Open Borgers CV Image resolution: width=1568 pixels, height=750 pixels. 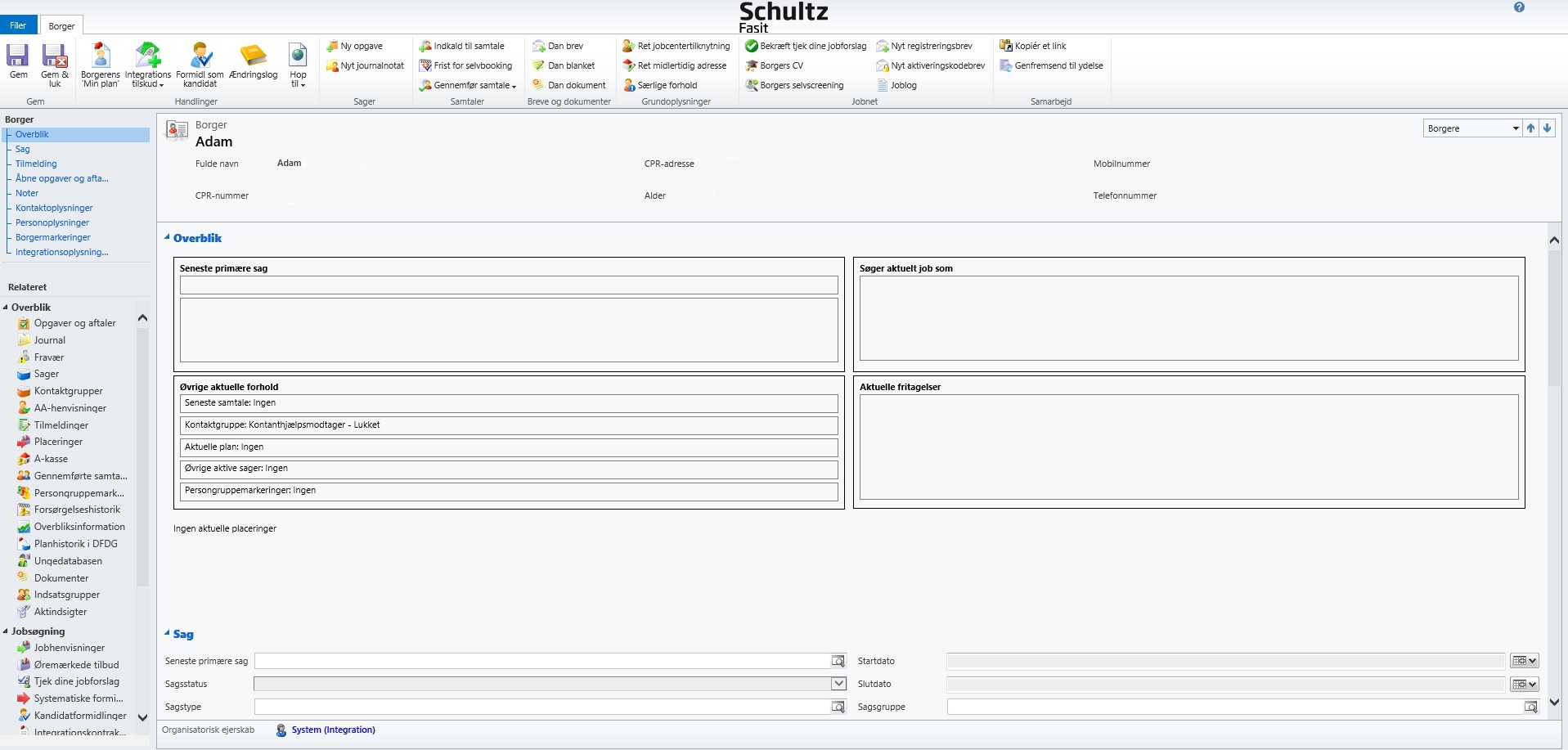775,65
